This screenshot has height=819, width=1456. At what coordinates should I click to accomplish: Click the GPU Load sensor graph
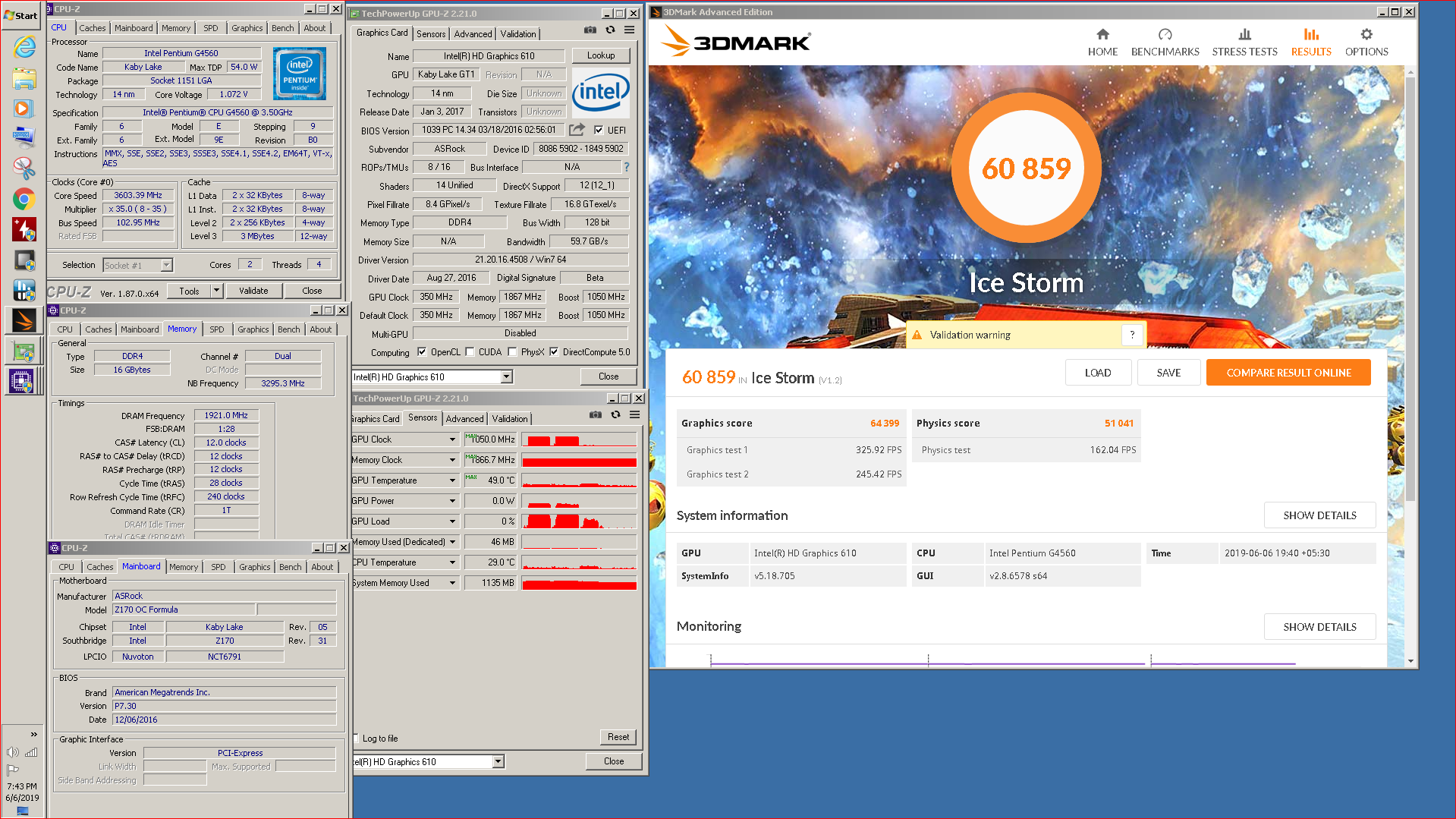click(x=579, y=521)
